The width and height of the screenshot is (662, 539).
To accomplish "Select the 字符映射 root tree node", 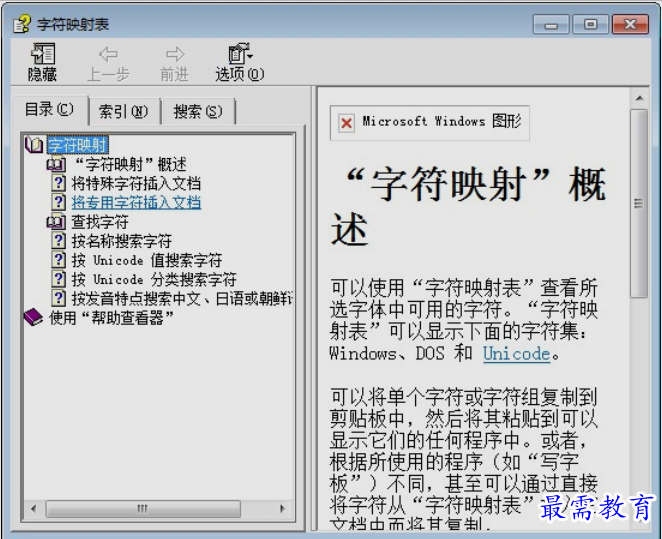I will 77,145.
